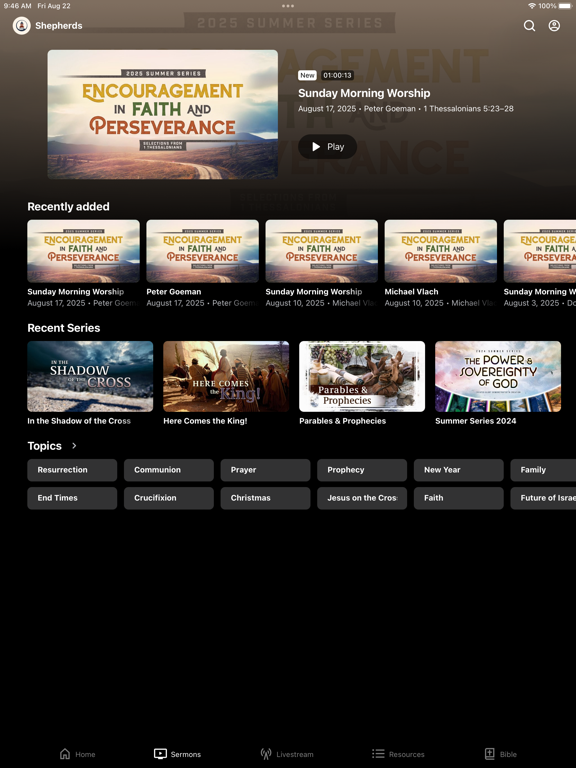This screenshot has width=576, height=768.
Task: Switch to the Sermons tab label
Action: (x=186, y=754)
